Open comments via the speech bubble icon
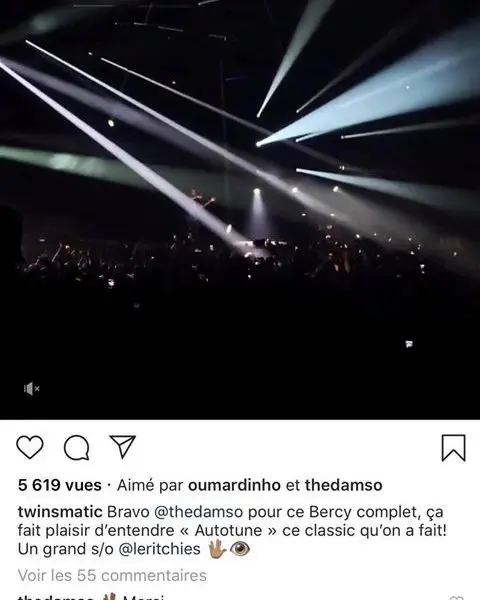 (x=77, y=447)
